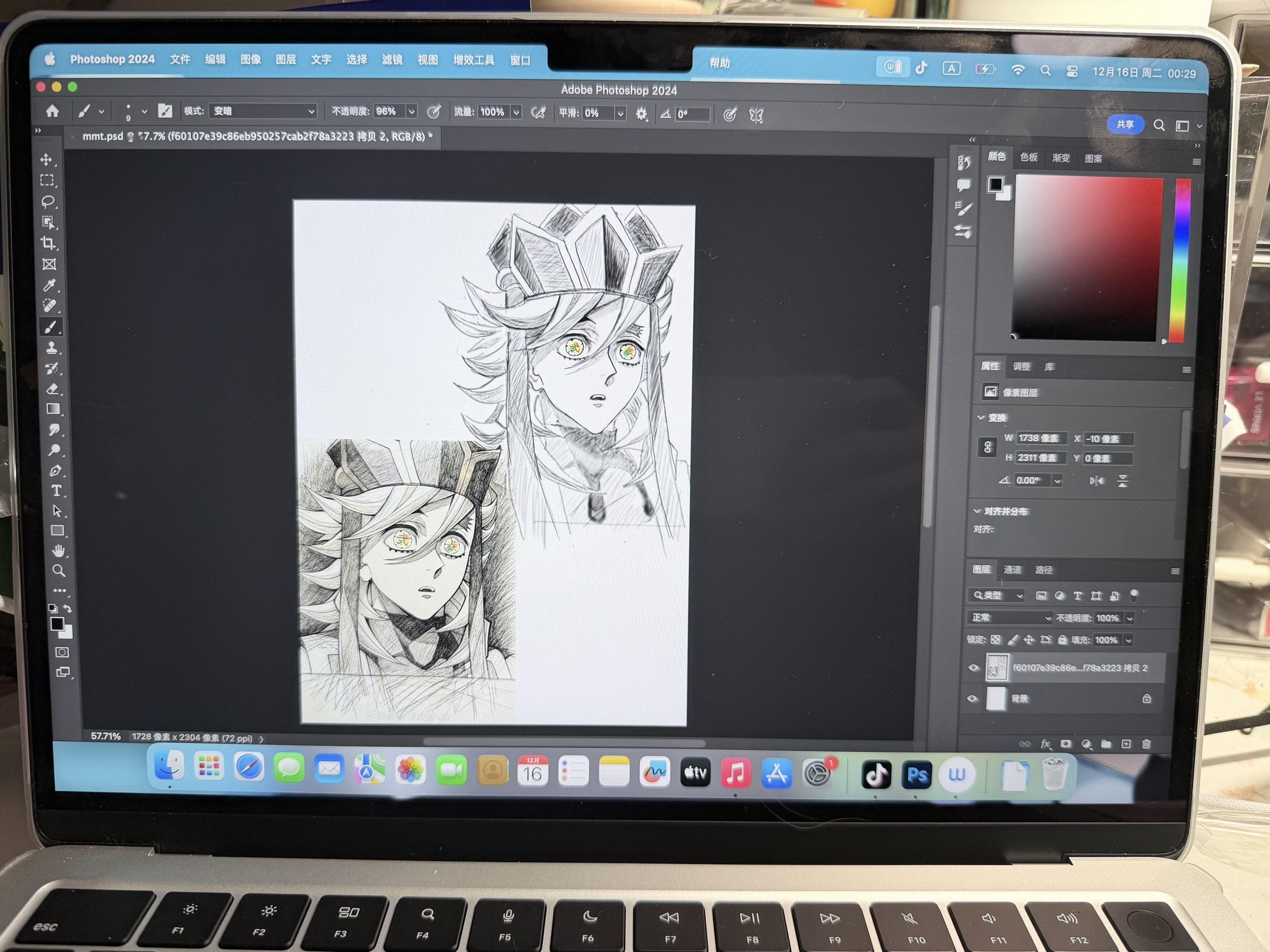Select the Move tool

[46, 160]
